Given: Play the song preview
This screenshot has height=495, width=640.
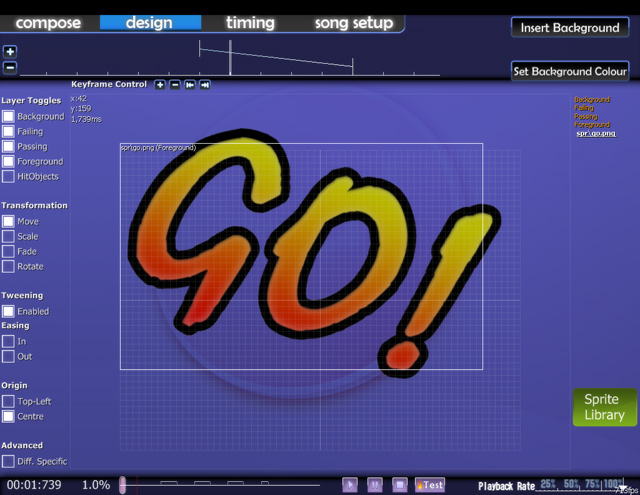Looking at the screenshot, I should [350, 485].
